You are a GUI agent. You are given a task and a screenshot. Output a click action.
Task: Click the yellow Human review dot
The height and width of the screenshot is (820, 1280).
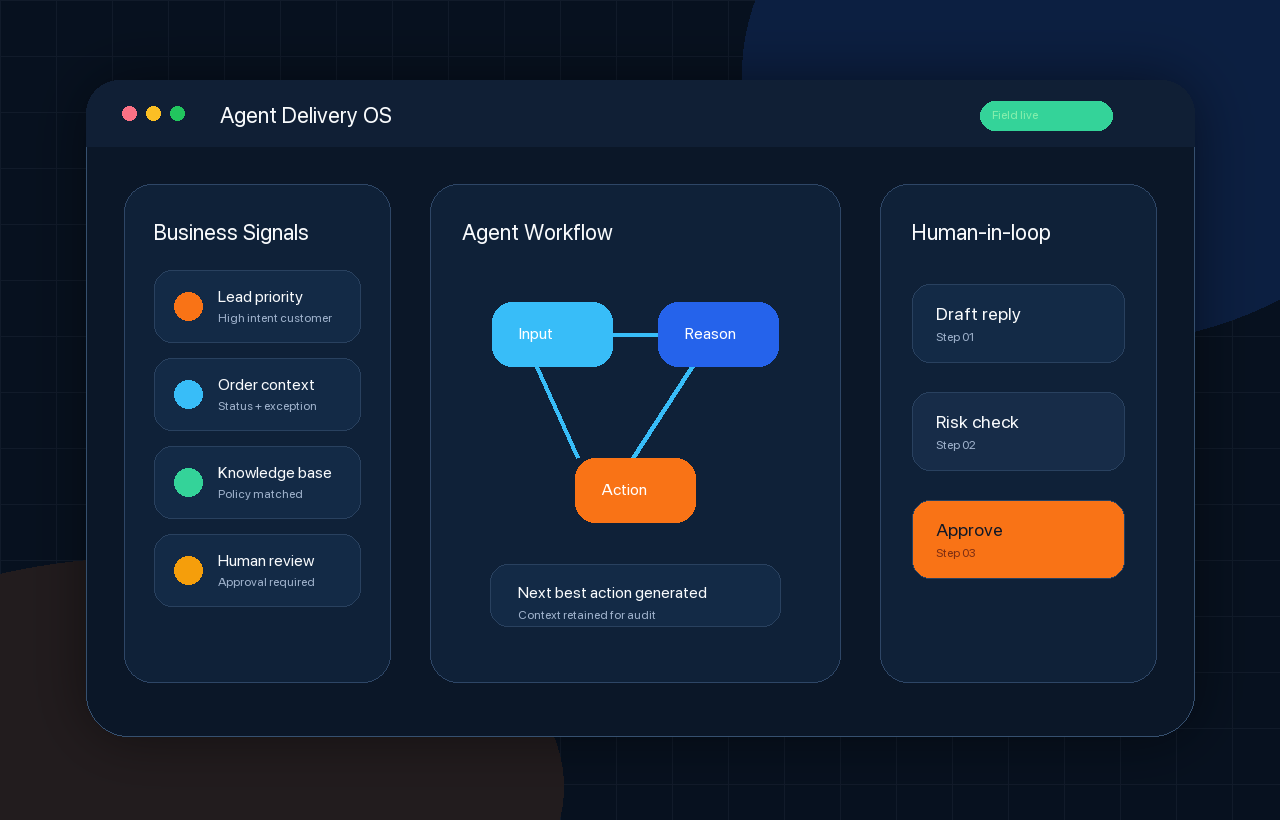coord(188,570)
